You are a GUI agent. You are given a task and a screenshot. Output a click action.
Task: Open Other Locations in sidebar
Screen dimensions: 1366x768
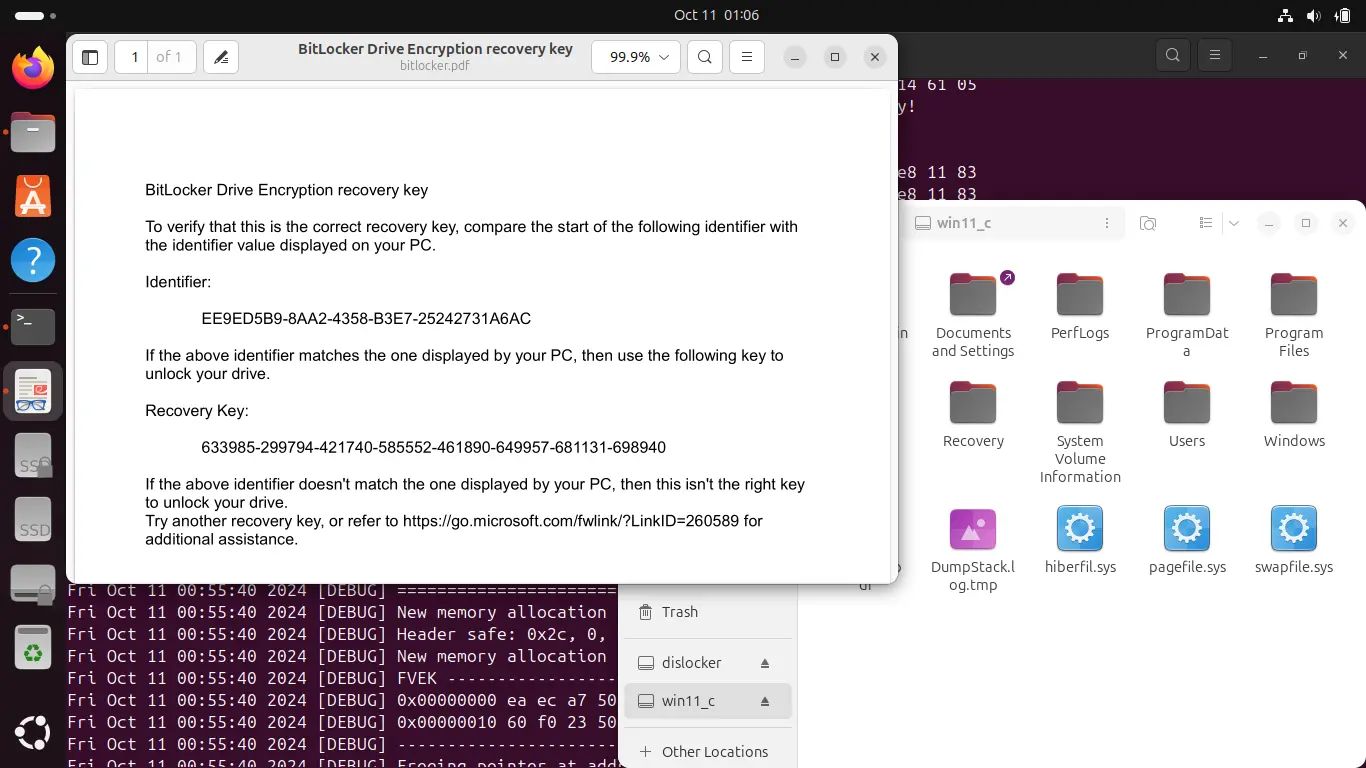tap(714, 752)
